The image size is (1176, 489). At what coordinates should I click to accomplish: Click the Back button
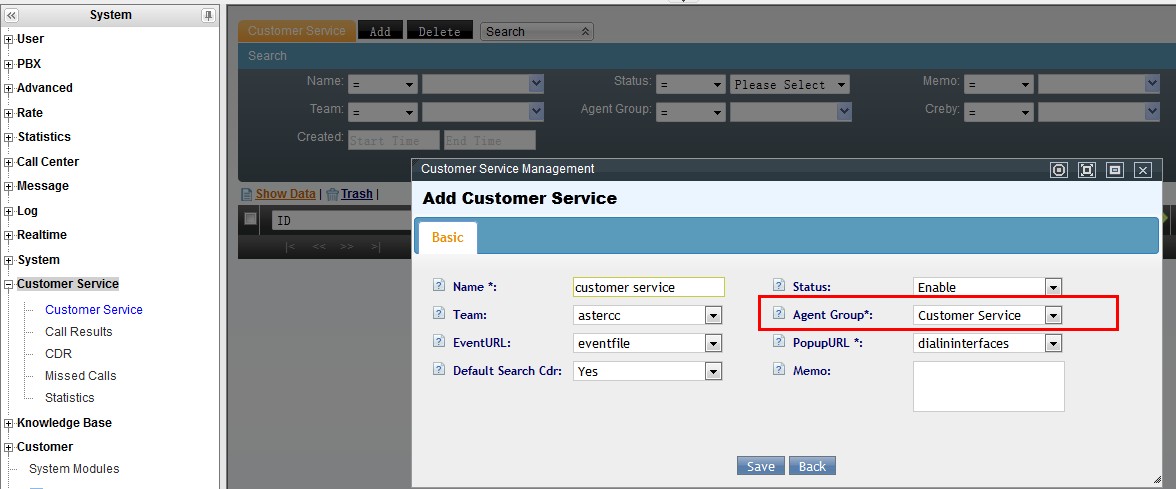click(x=812, y=466)
